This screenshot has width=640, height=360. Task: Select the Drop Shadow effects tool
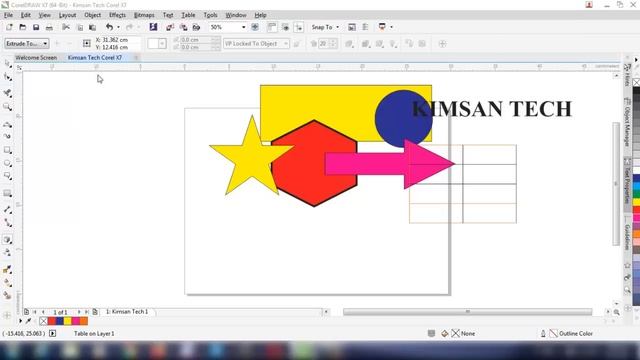(x=7, y=240)
